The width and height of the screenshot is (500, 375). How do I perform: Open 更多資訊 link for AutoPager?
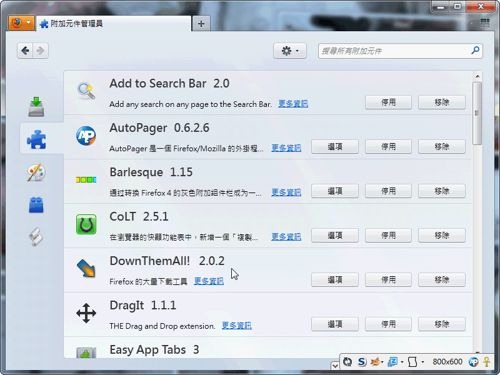point(286,148)
